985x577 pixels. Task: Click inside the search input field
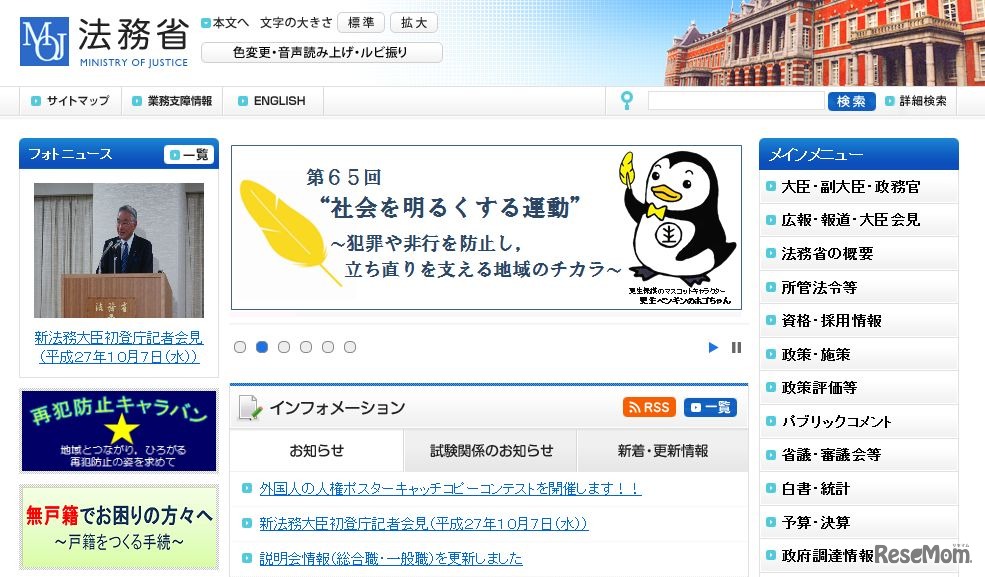click(737, 101)
